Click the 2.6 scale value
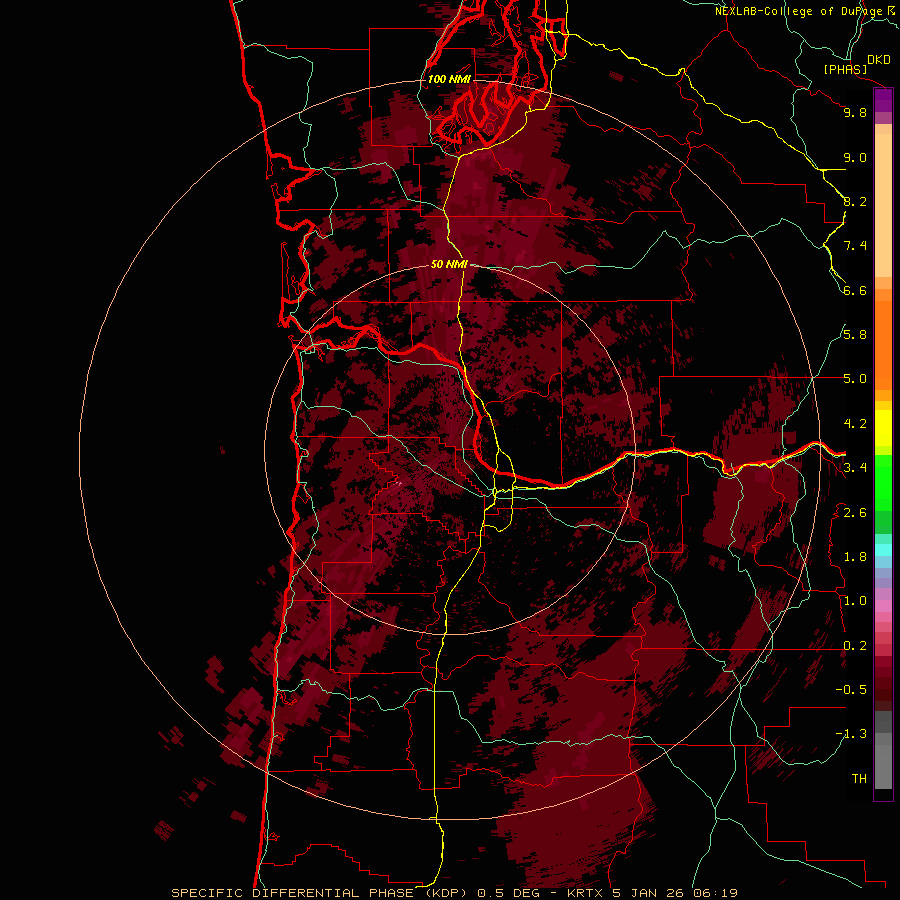Viewport: 900px width, 900px height. point(855,513)
